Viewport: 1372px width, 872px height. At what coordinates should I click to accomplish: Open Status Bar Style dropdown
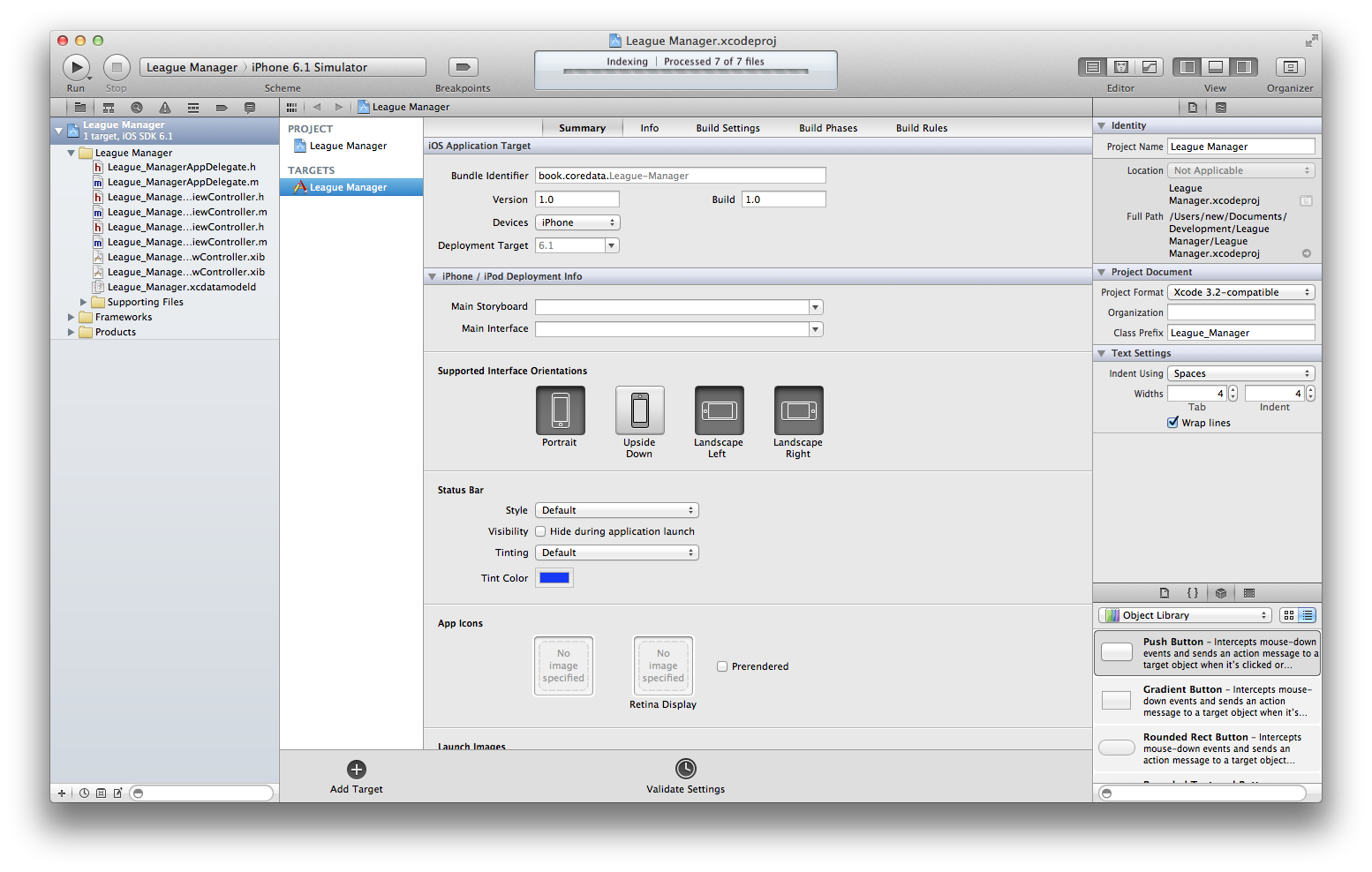pyautogui.click(x=617, y=510)
